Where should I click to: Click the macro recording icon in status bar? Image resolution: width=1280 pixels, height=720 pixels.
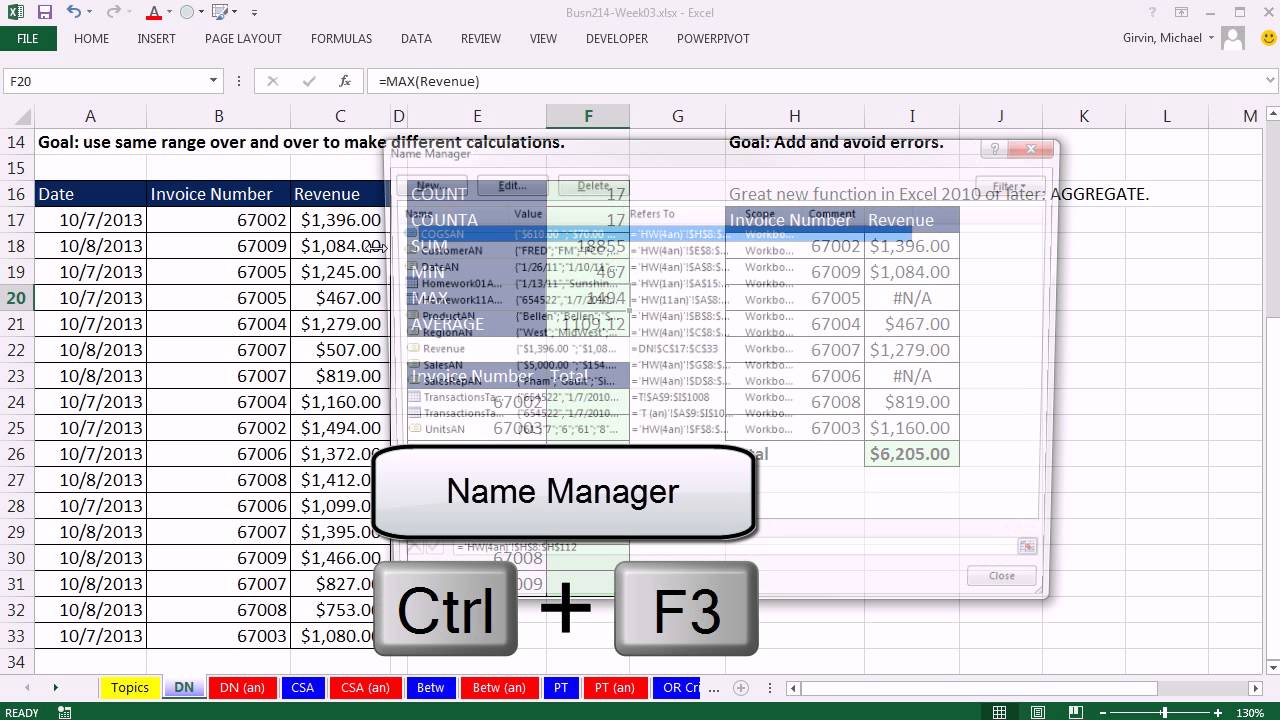64,713
